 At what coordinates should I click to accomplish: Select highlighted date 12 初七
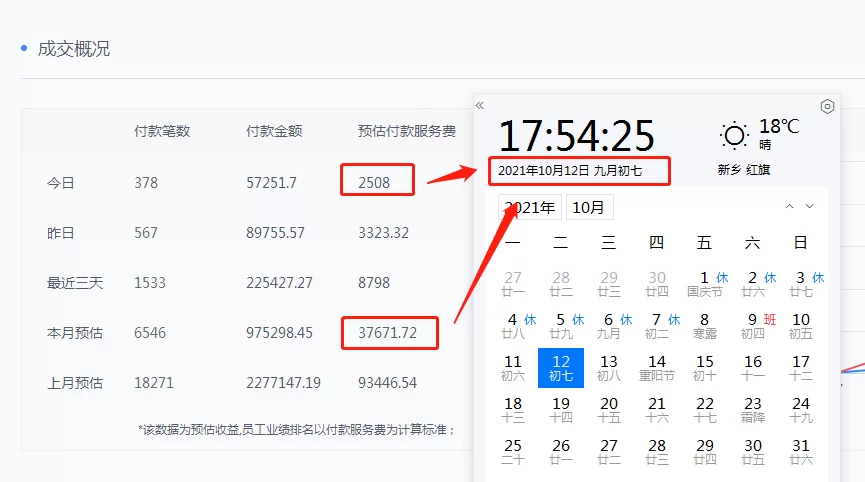click(561, 367)
